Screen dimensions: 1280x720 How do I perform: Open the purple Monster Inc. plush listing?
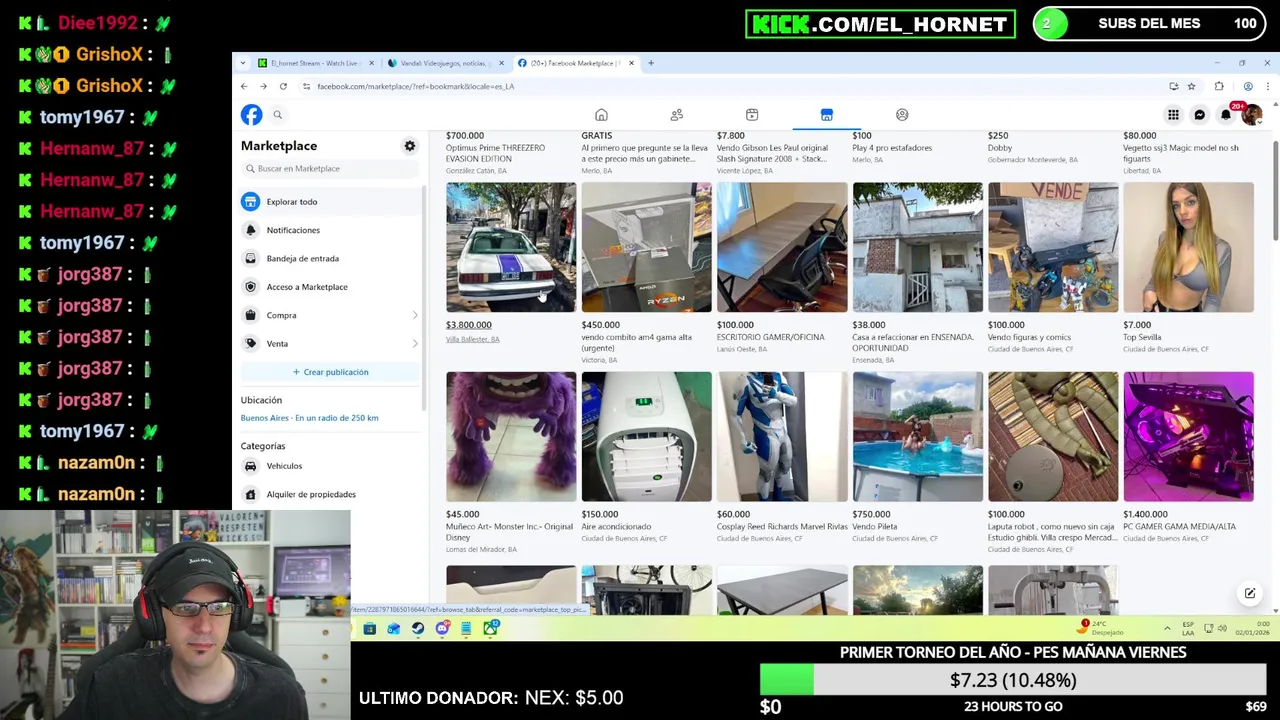[x=511, y=437]
